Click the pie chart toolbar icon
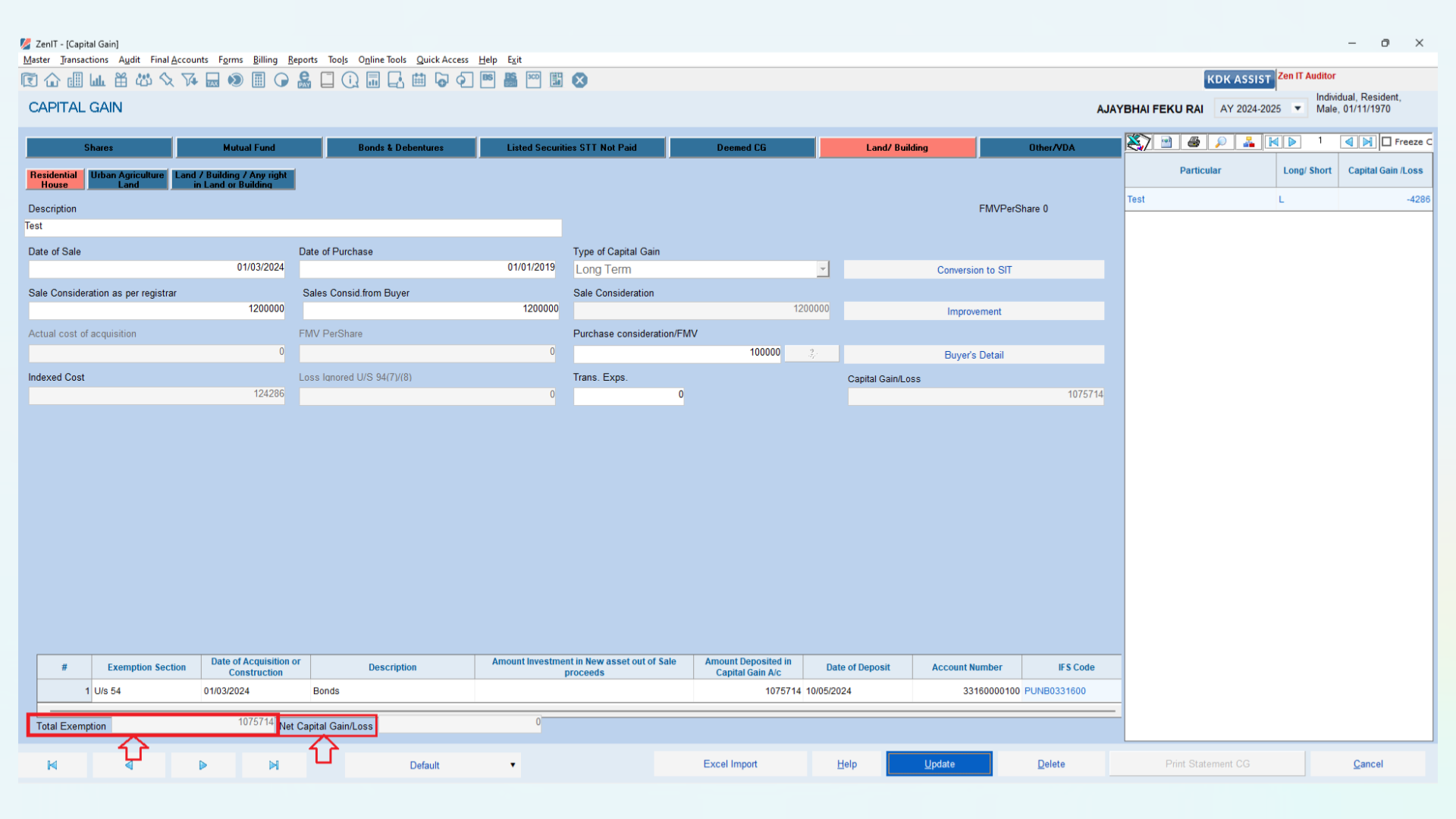Viewport: 1456px width, 819px height. click(281, 80)
